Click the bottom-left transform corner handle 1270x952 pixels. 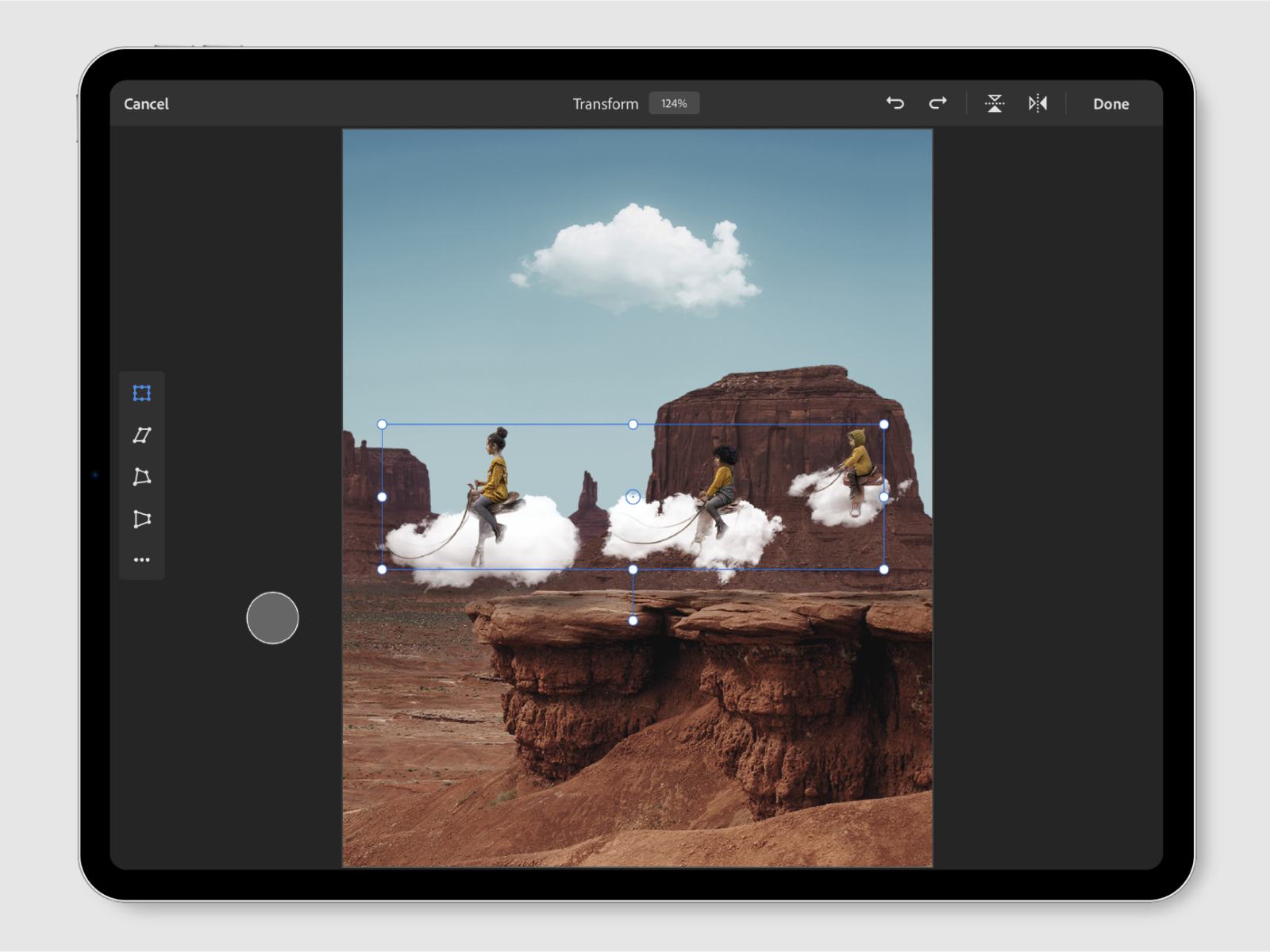coord(382,570)
